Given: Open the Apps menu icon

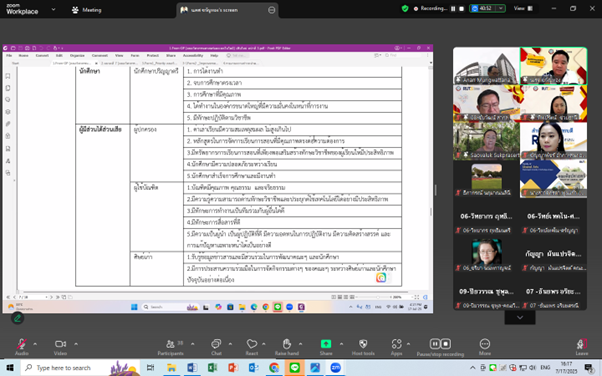Looking at the screenshot, I should pyautogui.click(x=397, y=344).
